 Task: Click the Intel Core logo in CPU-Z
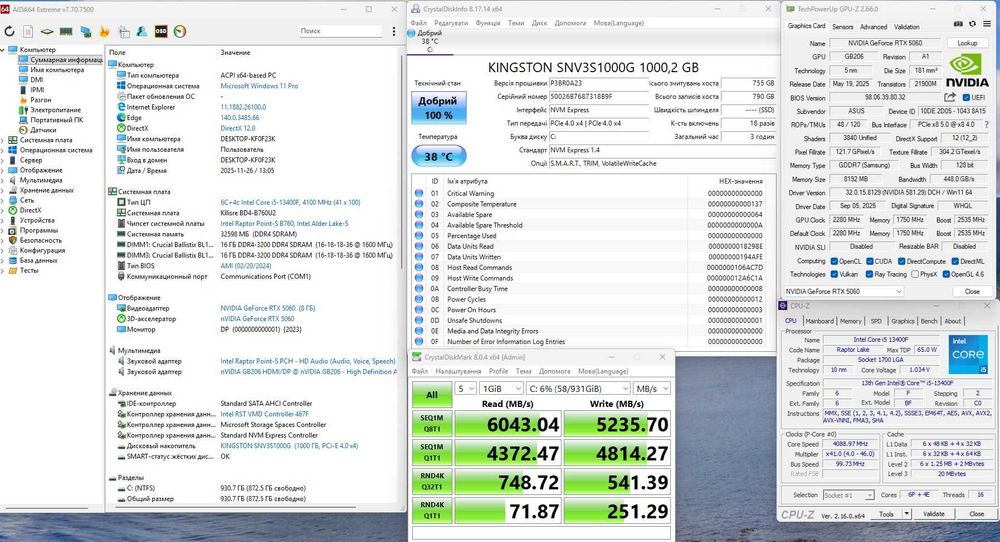(x=967, y=354)
